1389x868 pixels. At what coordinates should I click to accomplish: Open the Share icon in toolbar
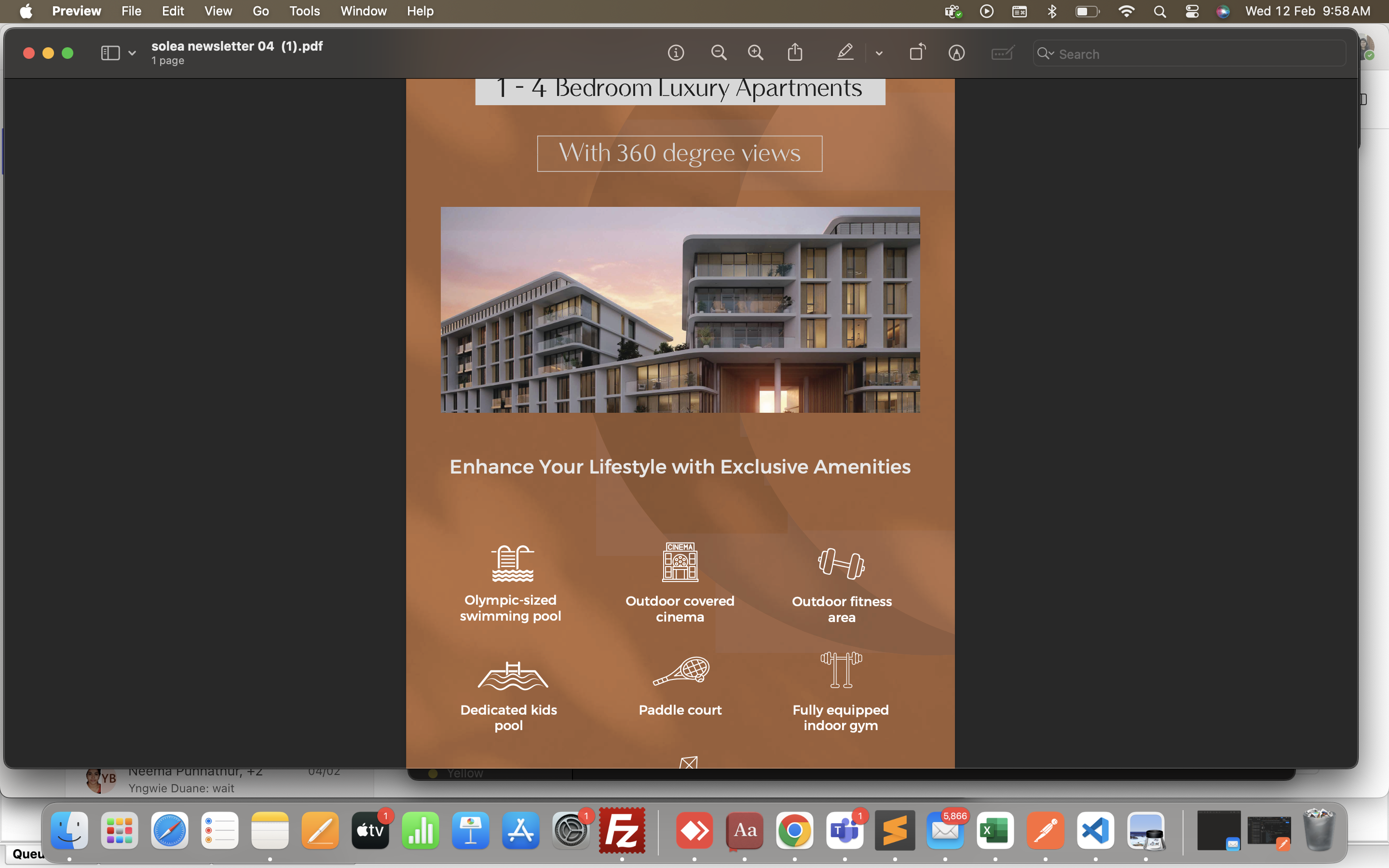click(795, 52)
